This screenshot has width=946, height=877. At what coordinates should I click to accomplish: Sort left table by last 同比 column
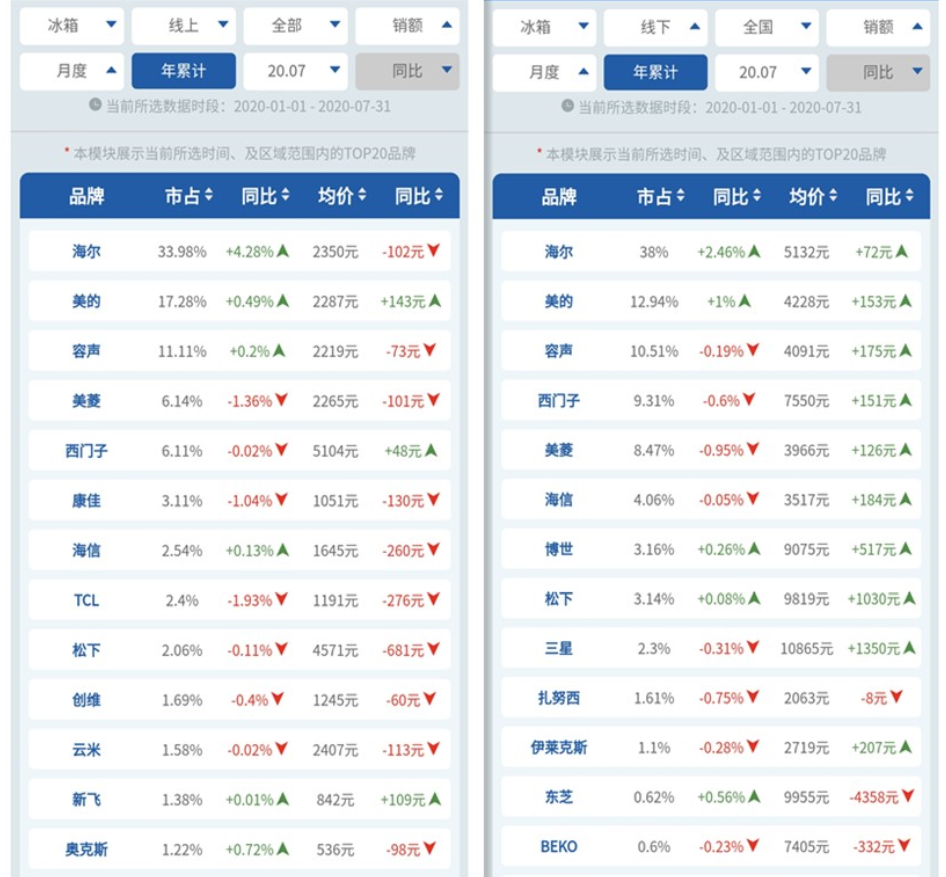coord(419,196)
